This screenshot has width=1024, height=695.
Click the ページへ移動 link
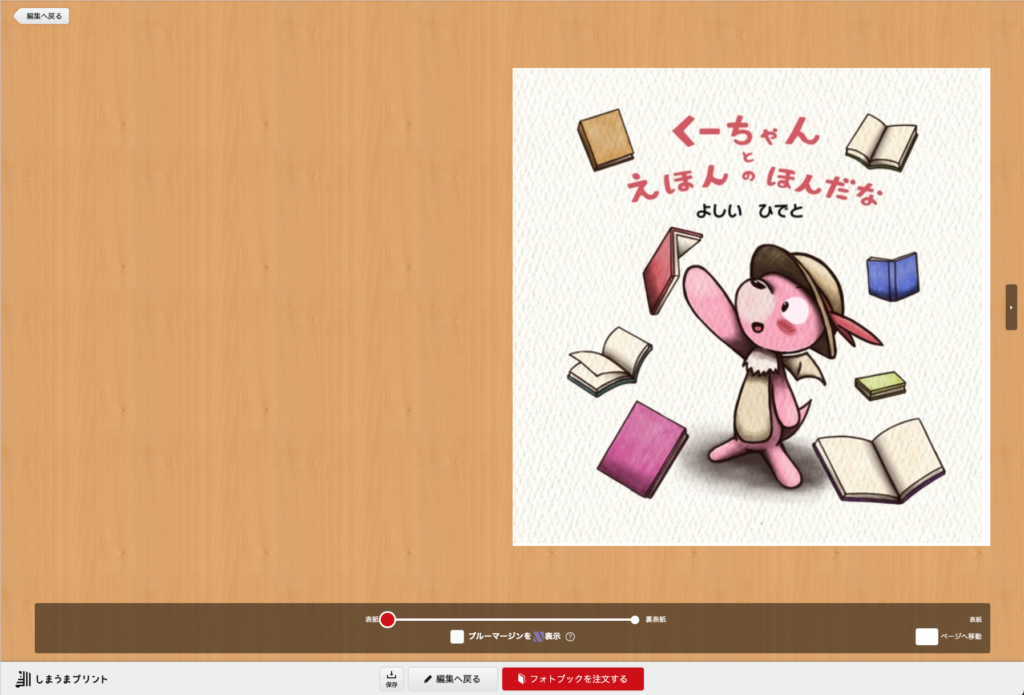click(x=961, y=636)
